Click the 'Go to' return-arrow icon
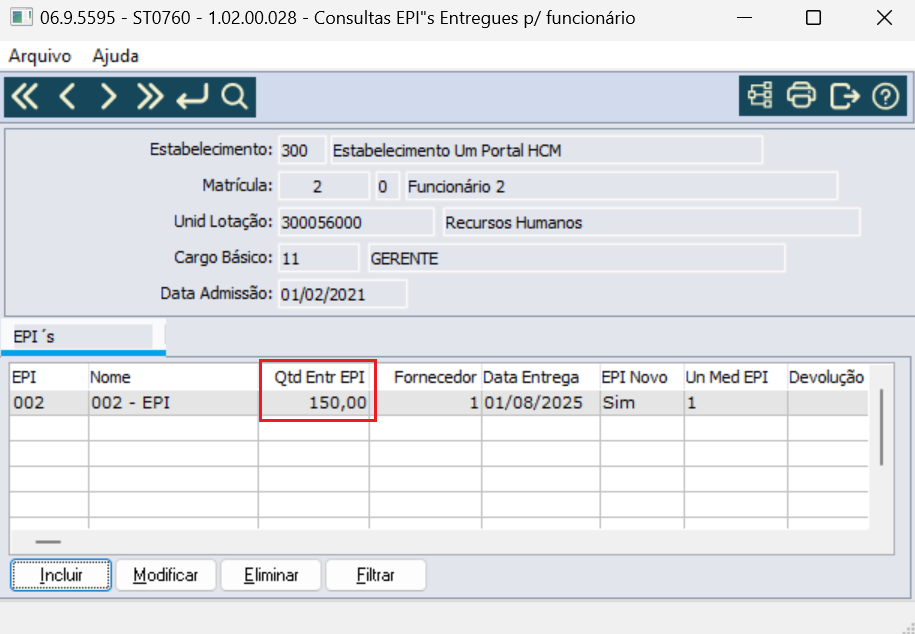 (192, 96)
